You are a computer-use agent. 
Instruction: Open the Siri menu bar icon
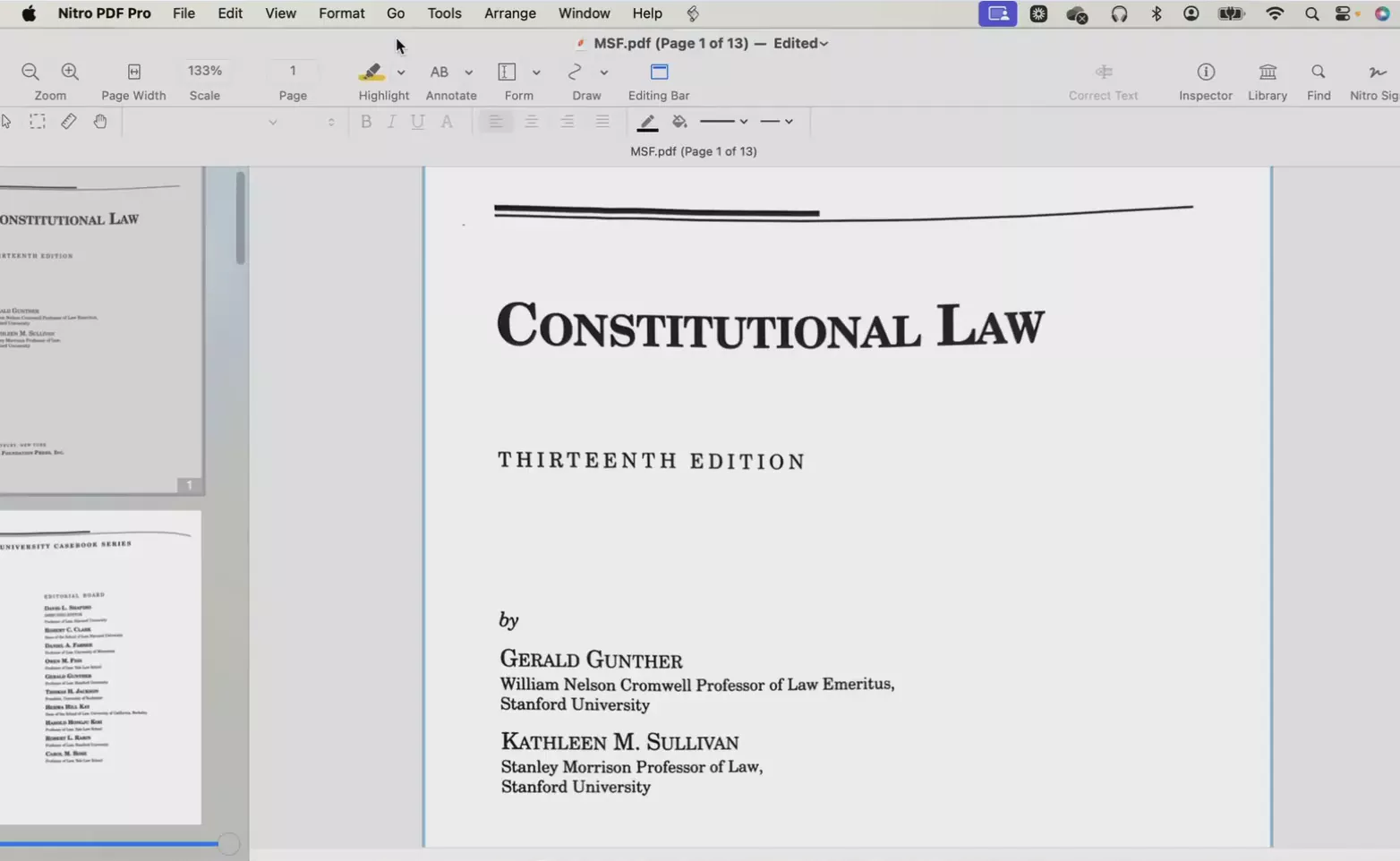pos(1382,13)
